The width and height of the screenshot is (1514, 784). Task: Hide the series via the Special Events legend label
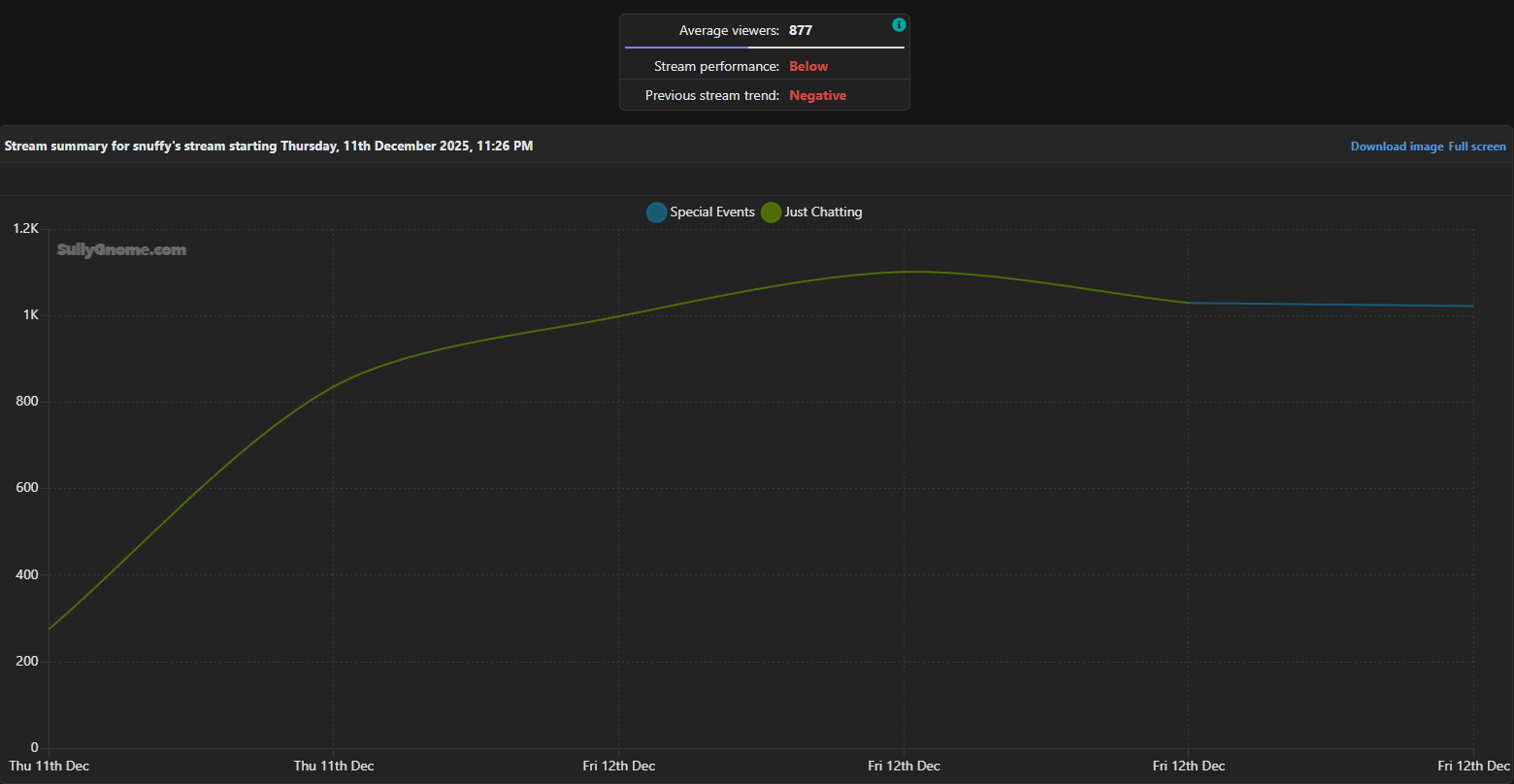(711, 212)
